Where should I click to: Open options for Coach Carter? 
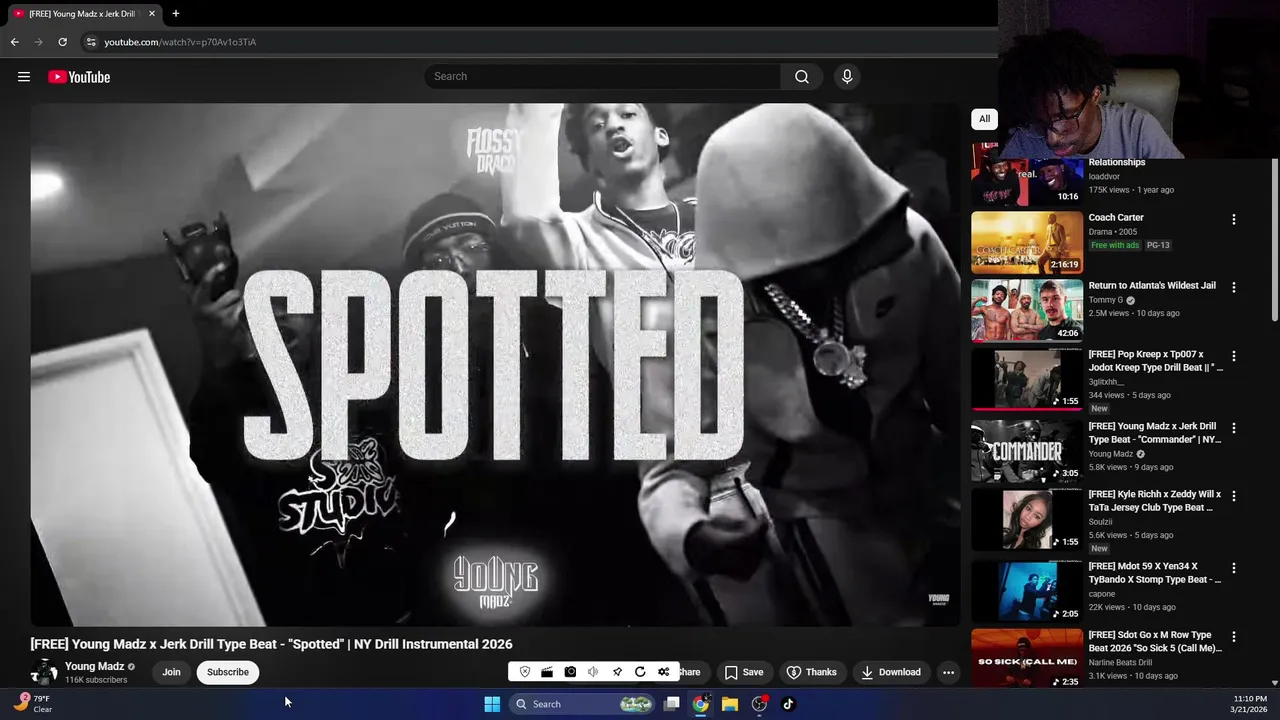[1233, 219]
